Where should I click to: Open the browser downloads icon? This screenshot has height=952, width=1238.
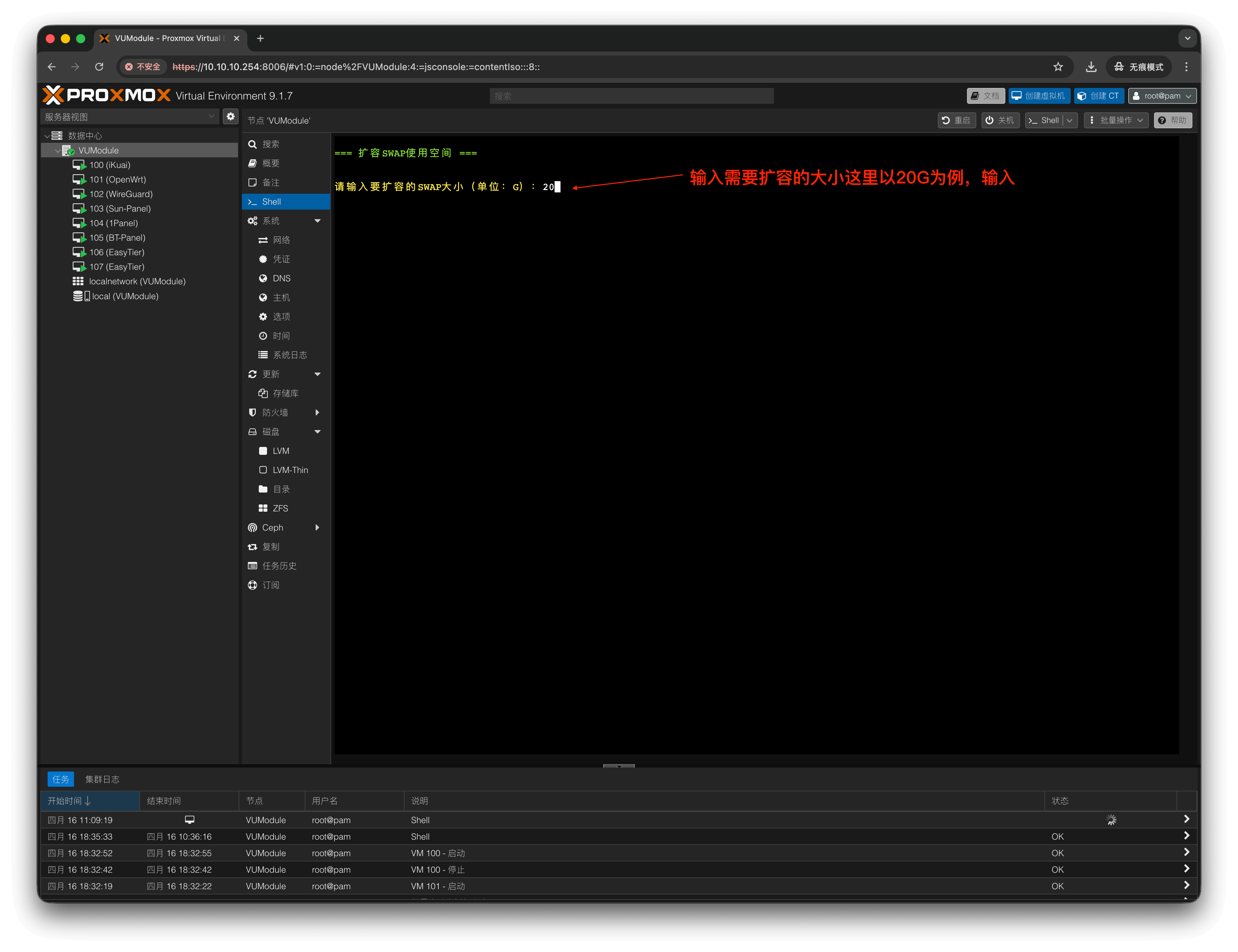point(1090,67)
